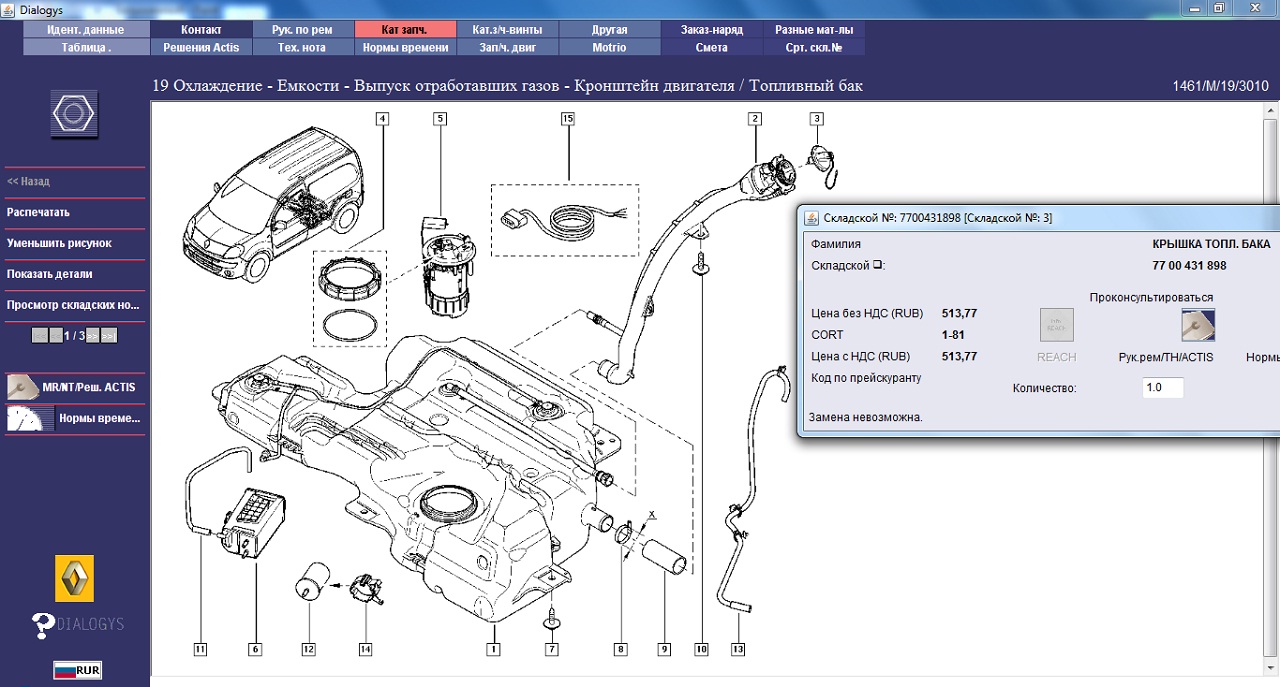Open the Нормы времени tab in top menu

(x=404, y=47)
